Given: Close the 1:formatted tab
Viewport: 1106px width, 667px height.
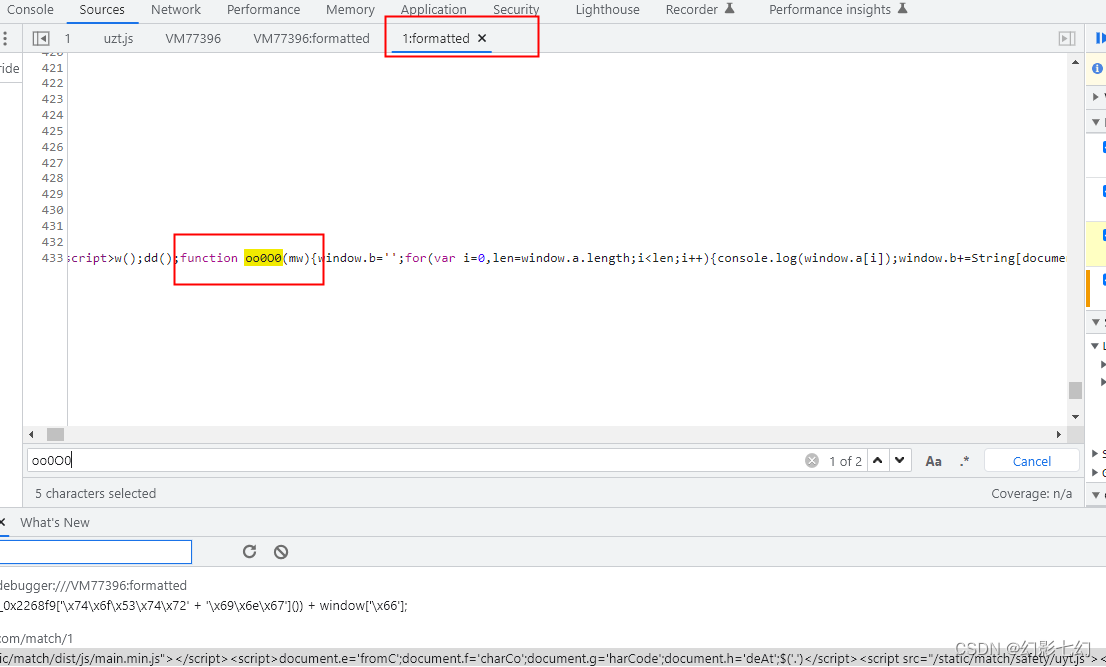Looking at the screenshot, I should tap(482, 38).
